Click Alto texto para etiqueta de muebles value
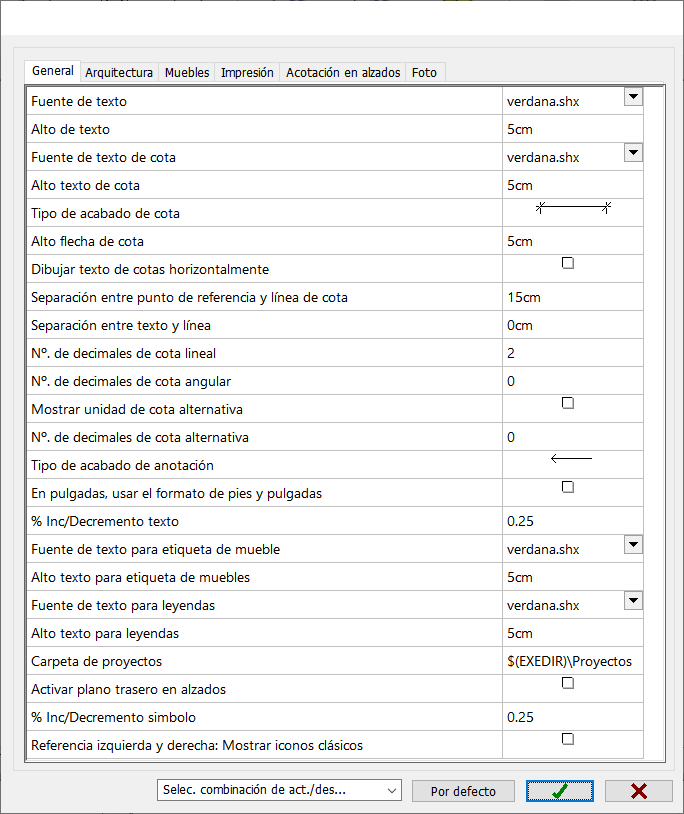Screen dimensions: 684x814 573,577
